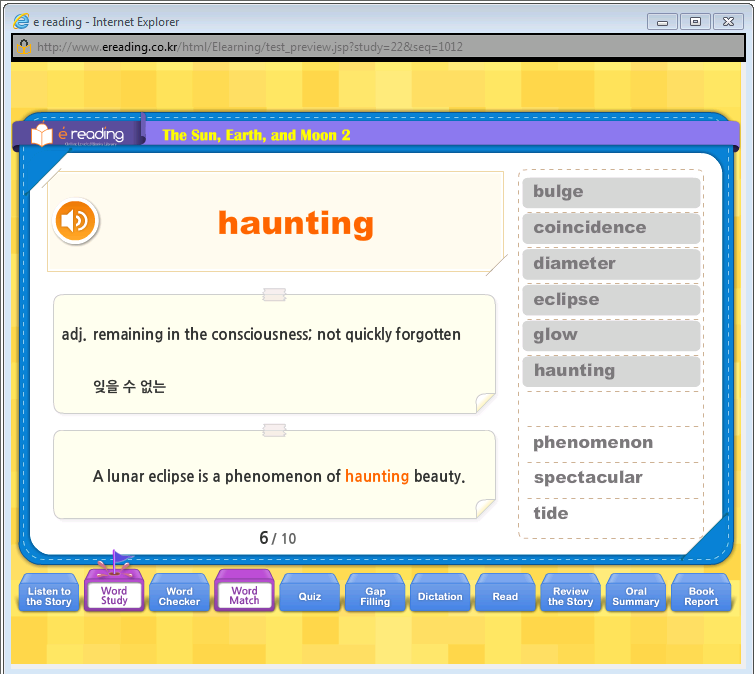Close the e reading window
This screenshot has width=755, height=674.
click(729, 22)
